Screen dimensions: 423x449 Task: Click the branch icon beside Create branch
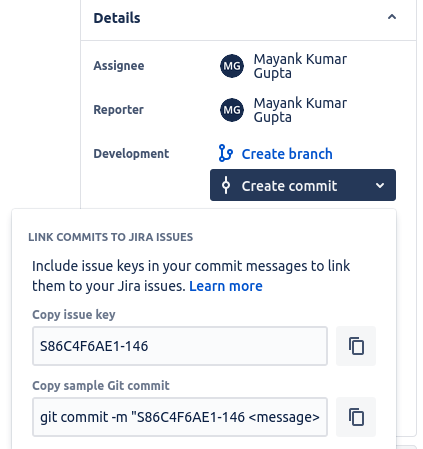pyautogui.click(x=226, y=153)
